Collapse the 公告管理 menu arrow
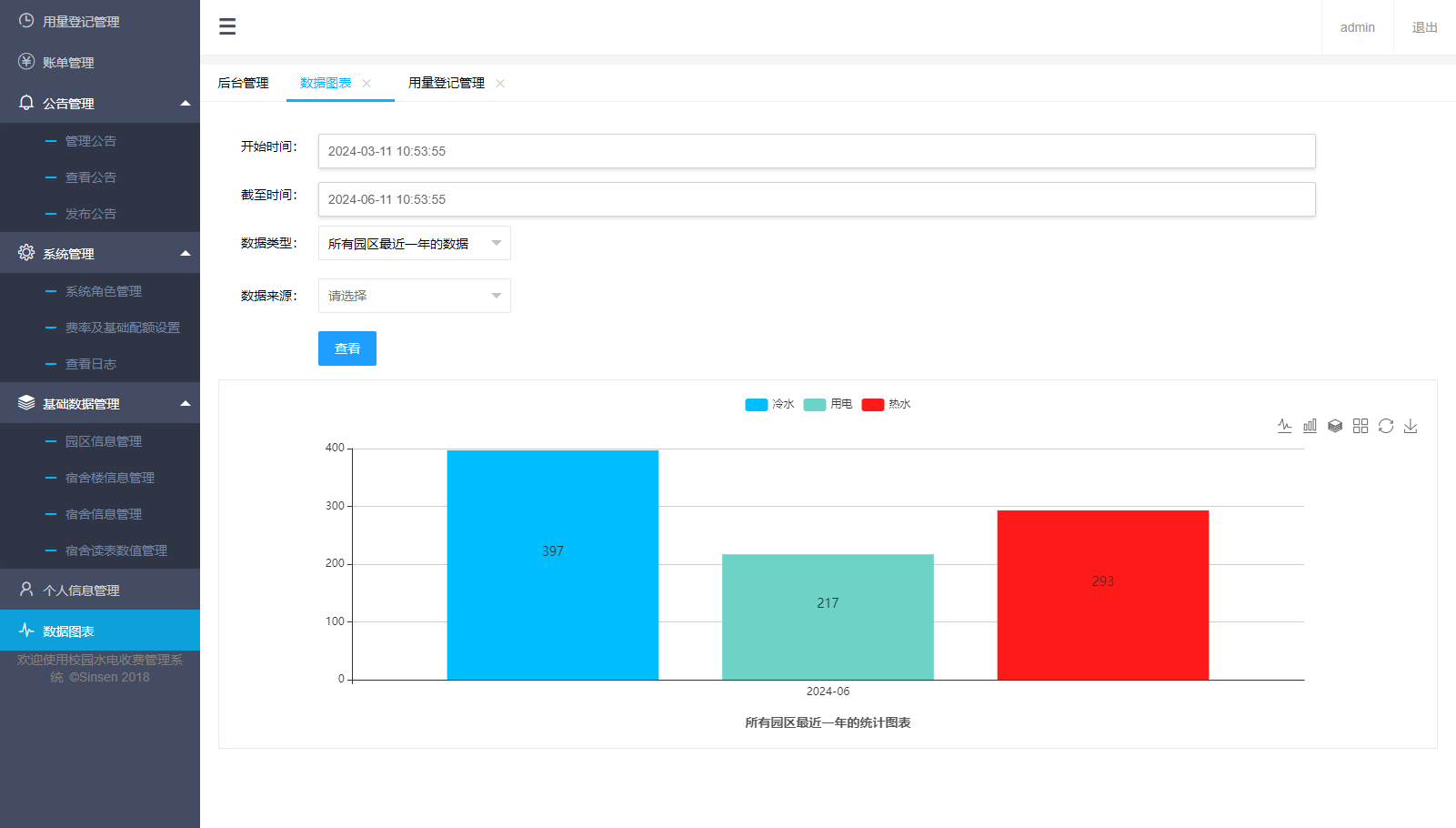Screen dimensions: 1456x828 186,103
